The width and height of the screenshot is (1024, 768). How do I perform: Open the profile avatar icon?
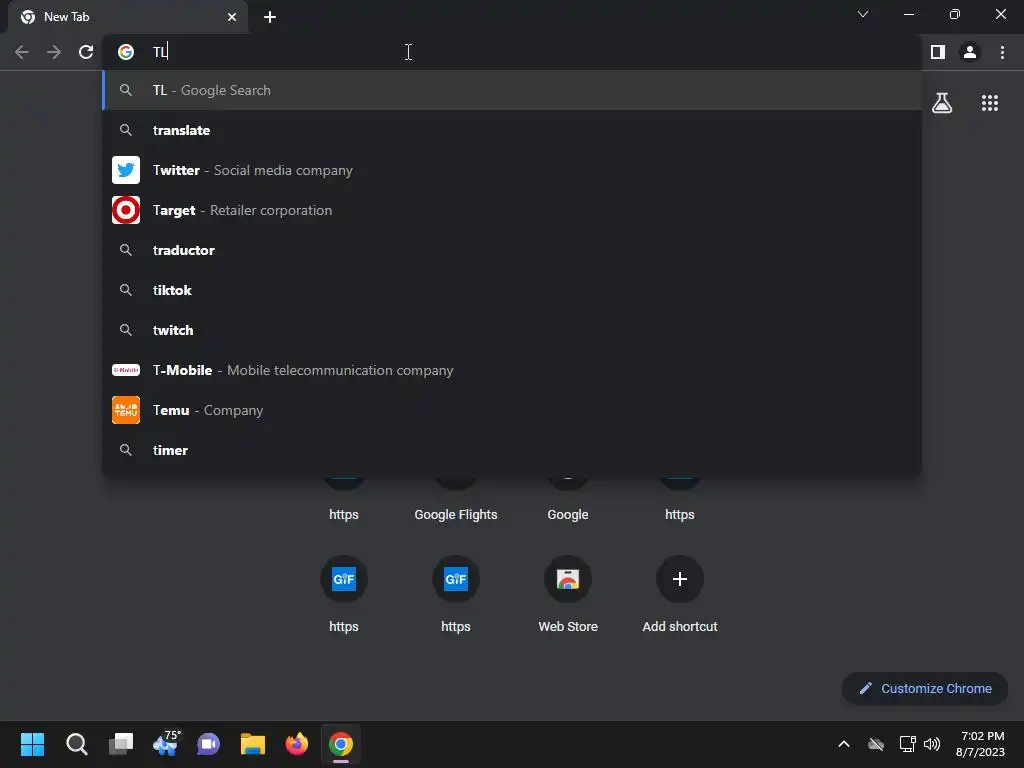[970, 52]
